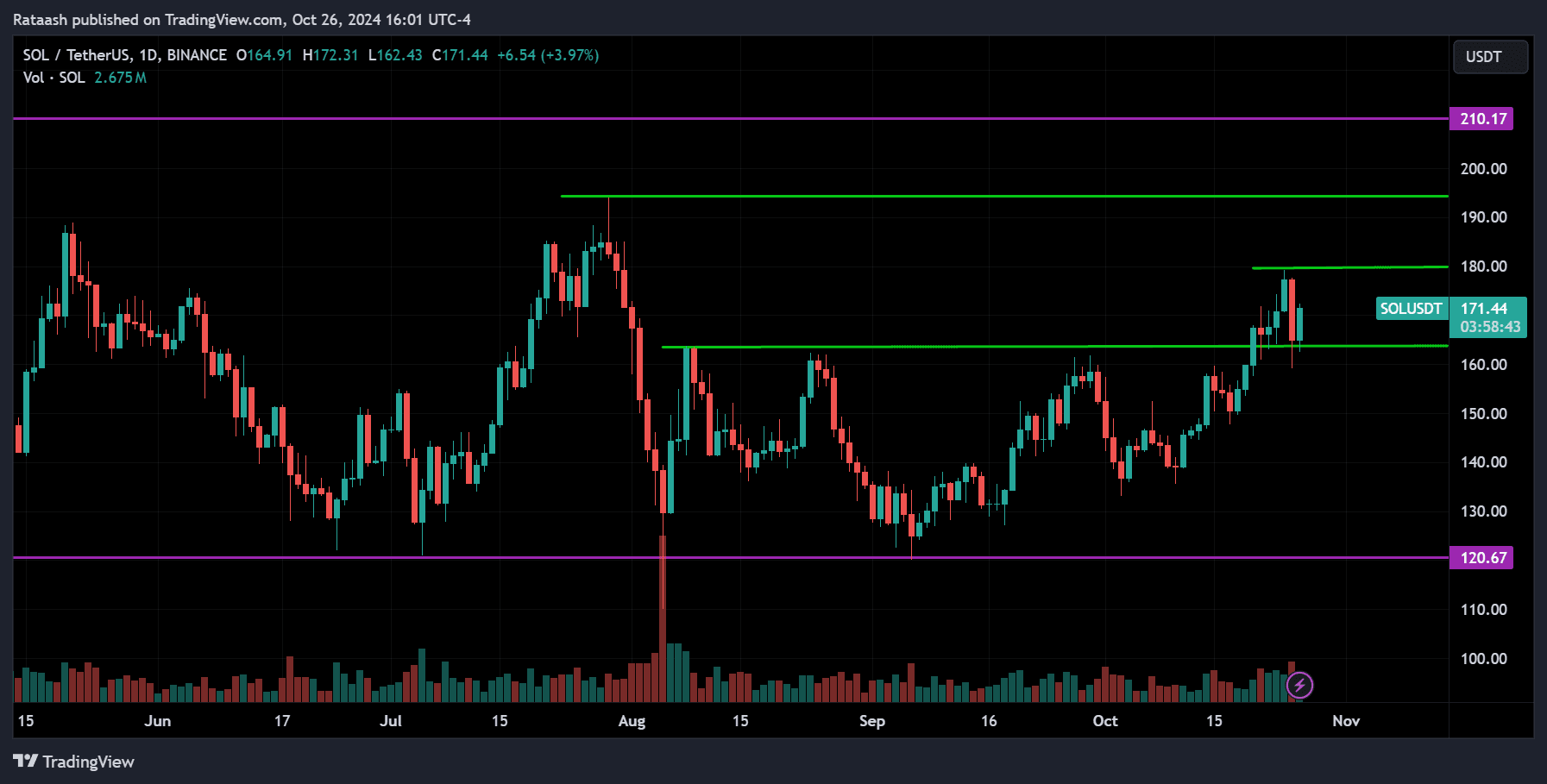1547x784 pixels.
Task: Click the low price value 162.43
Action: (x=399, y=55)
